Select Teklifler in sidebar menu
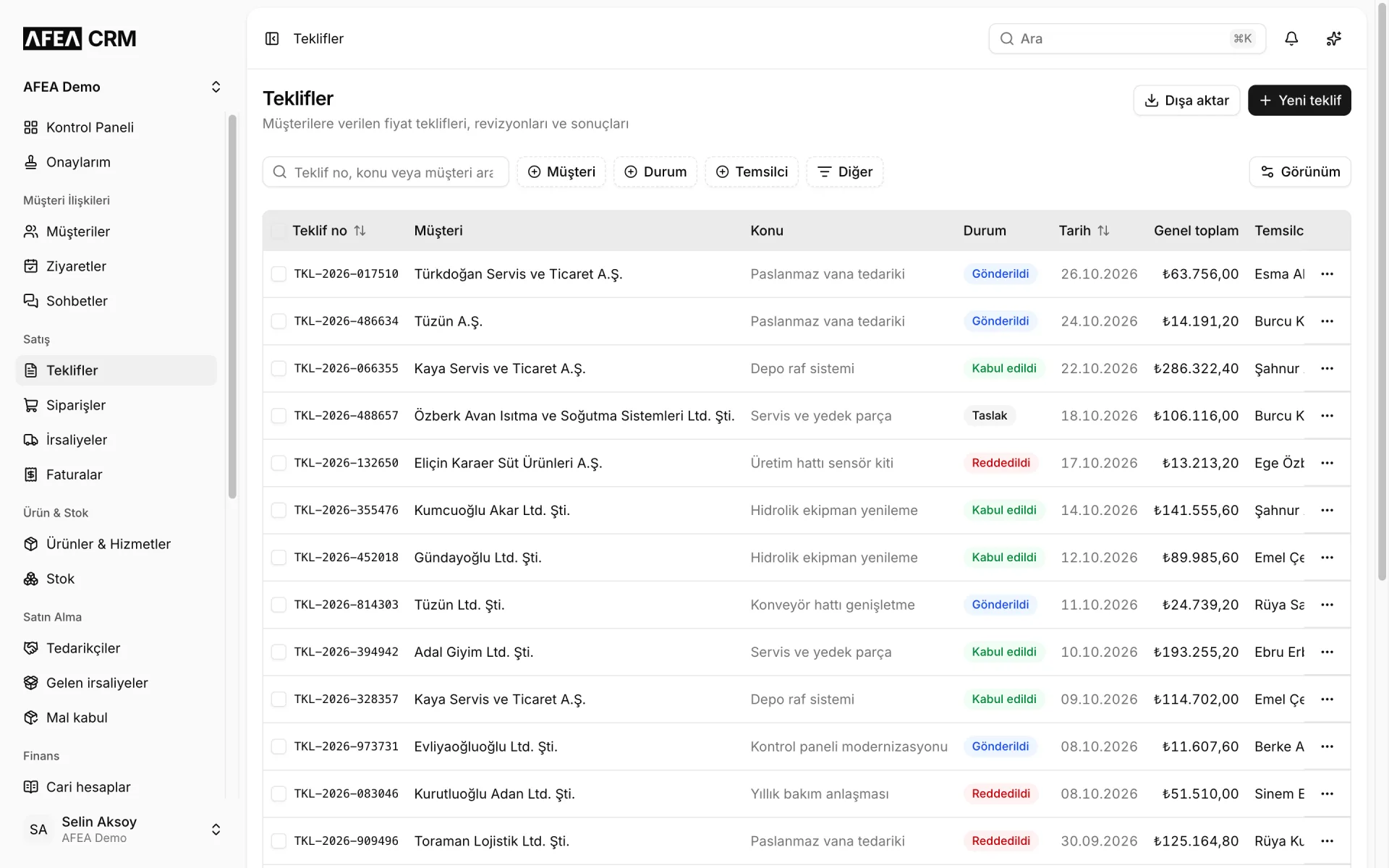The image size is (1389, 868). pyautogui.click(x=116, y=370)
